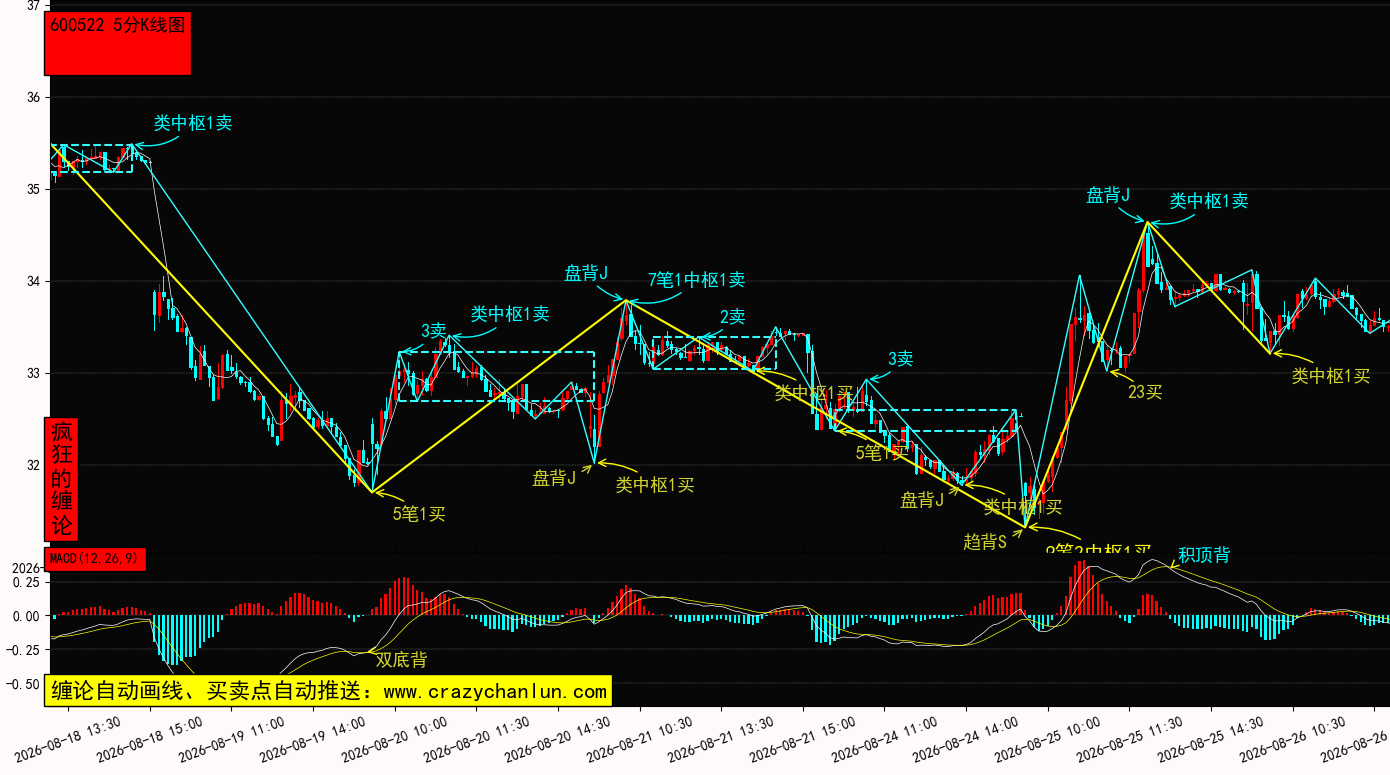Click the -0.50 MACD axis tick
The image size is (1390, 775).
(24, 684)
